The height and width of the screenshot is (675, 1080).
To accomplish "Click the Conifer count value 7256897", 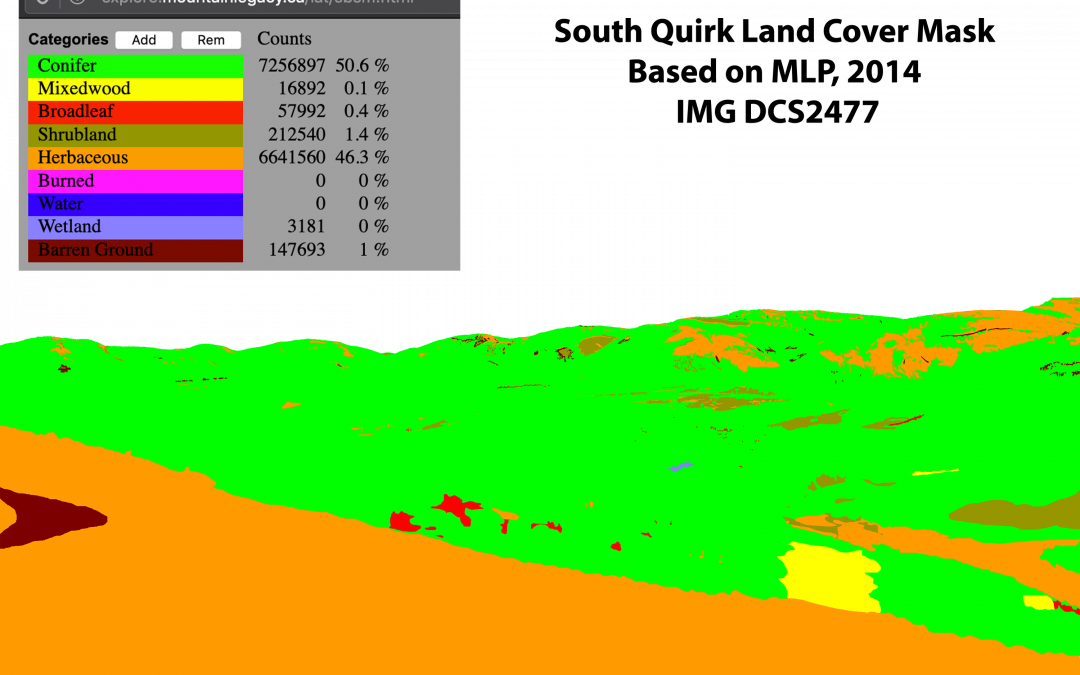I will [291, 66].
